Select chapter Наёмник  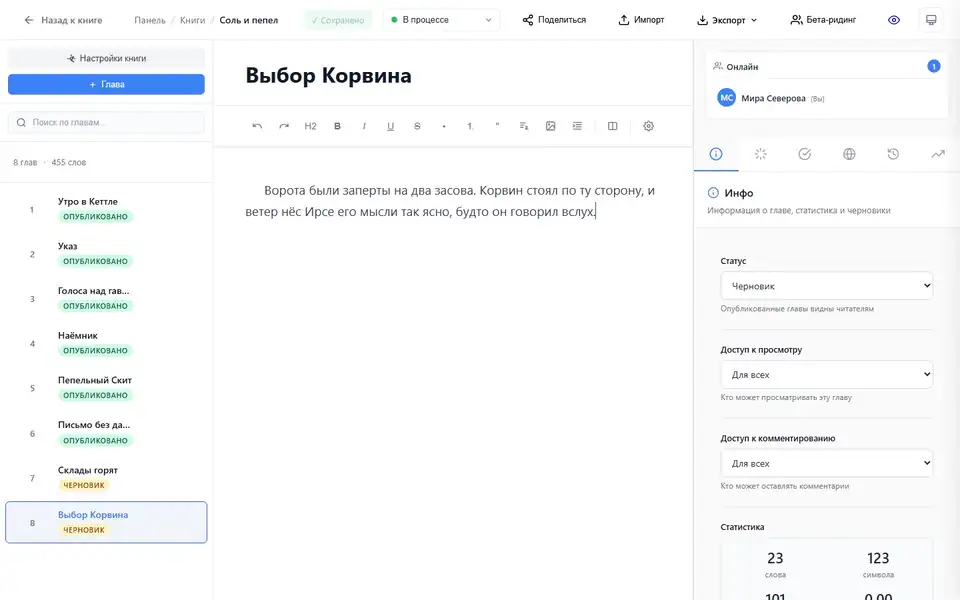point(107,343)
